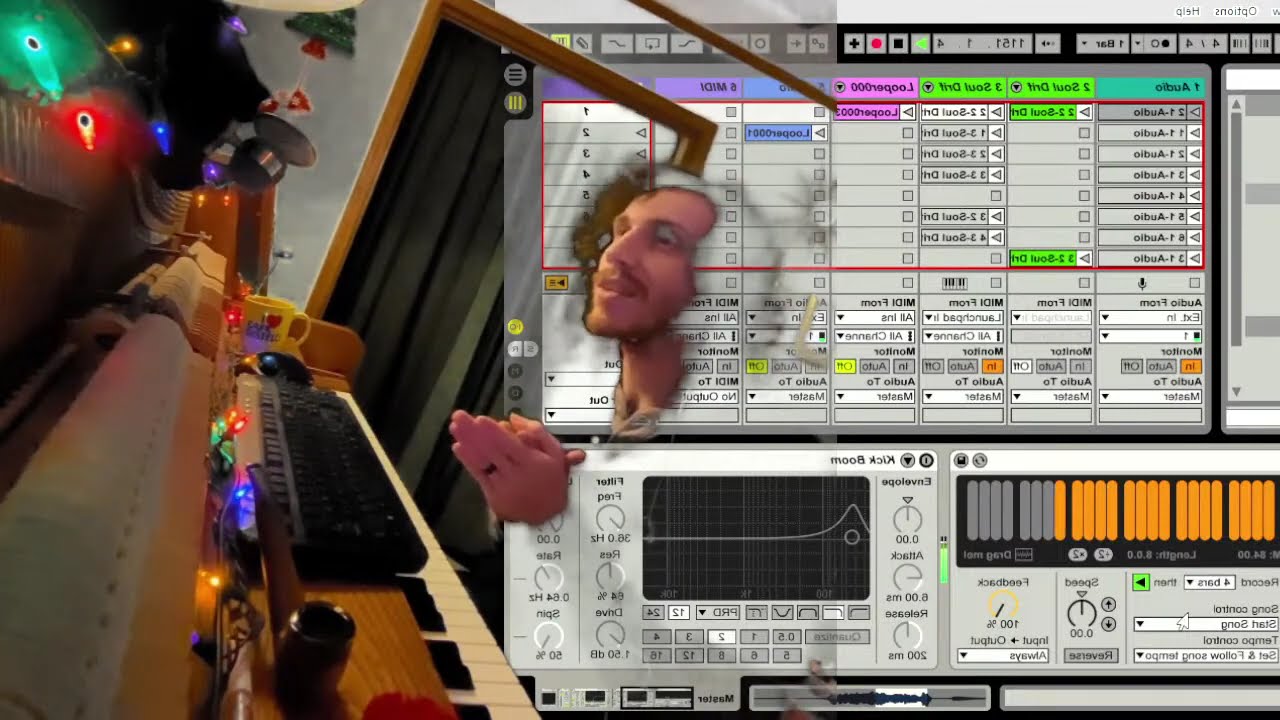Click the green Play button in transport

(x=920, y=43)
